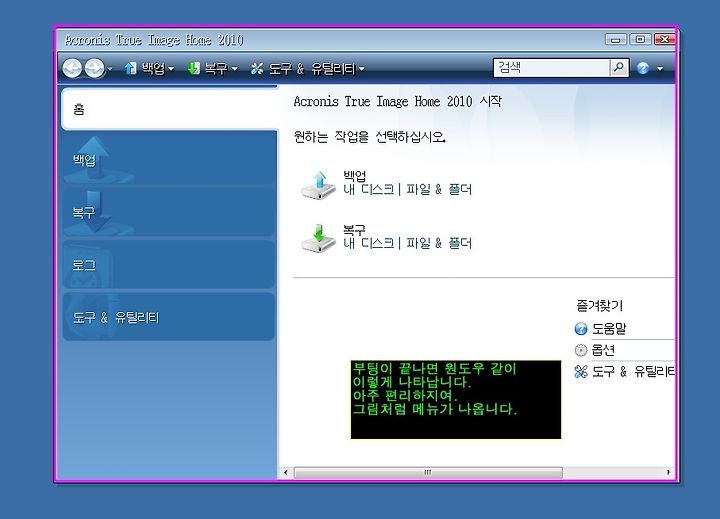Select the 도구 & 유틸리티 sidebar tab
Screen dimensions: 720x519
click(169, 317)
